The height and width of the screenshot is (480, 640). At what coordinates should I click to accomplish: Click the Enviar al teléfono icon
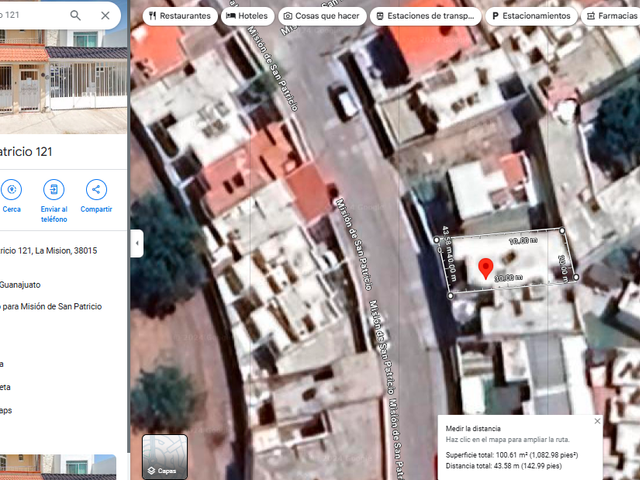[54, 189]
